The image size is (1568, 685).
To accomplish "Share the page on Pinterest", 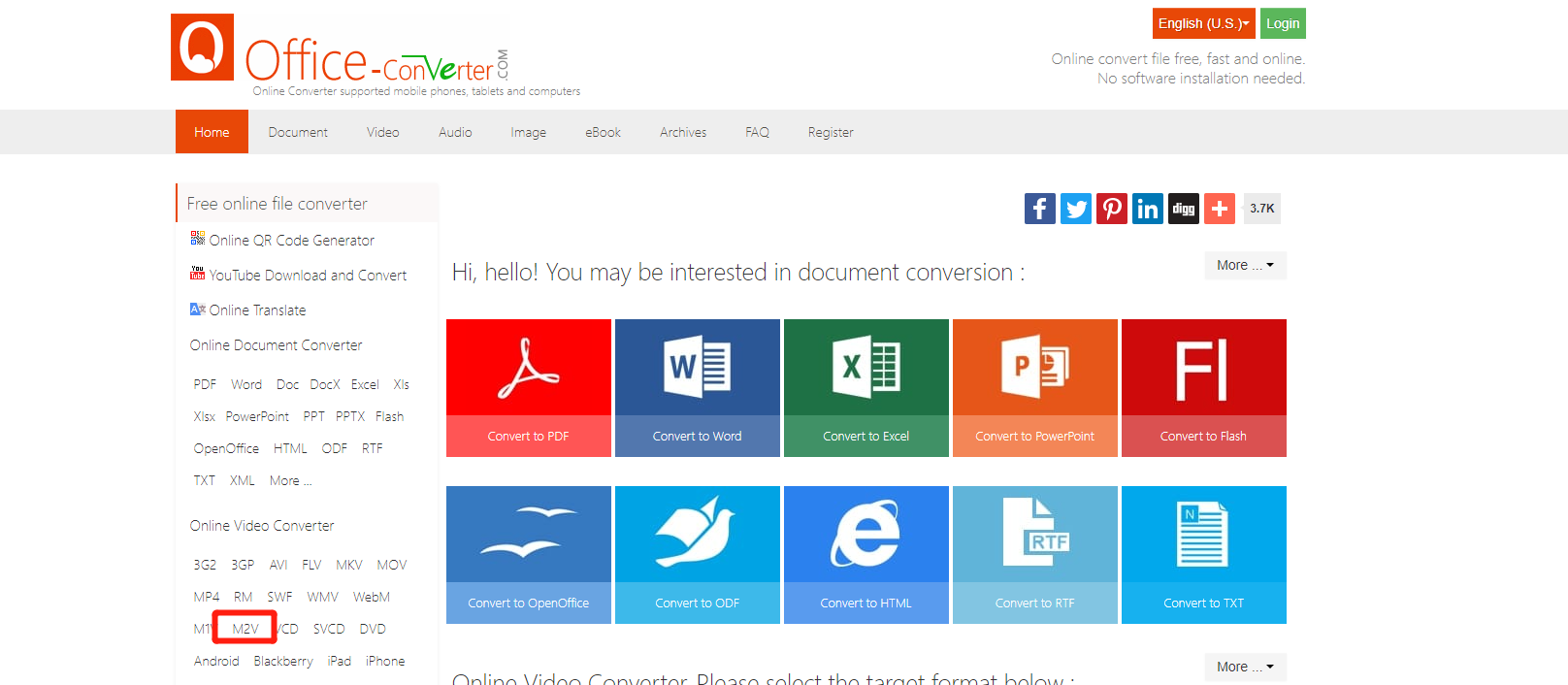I will pos(1111,209).
